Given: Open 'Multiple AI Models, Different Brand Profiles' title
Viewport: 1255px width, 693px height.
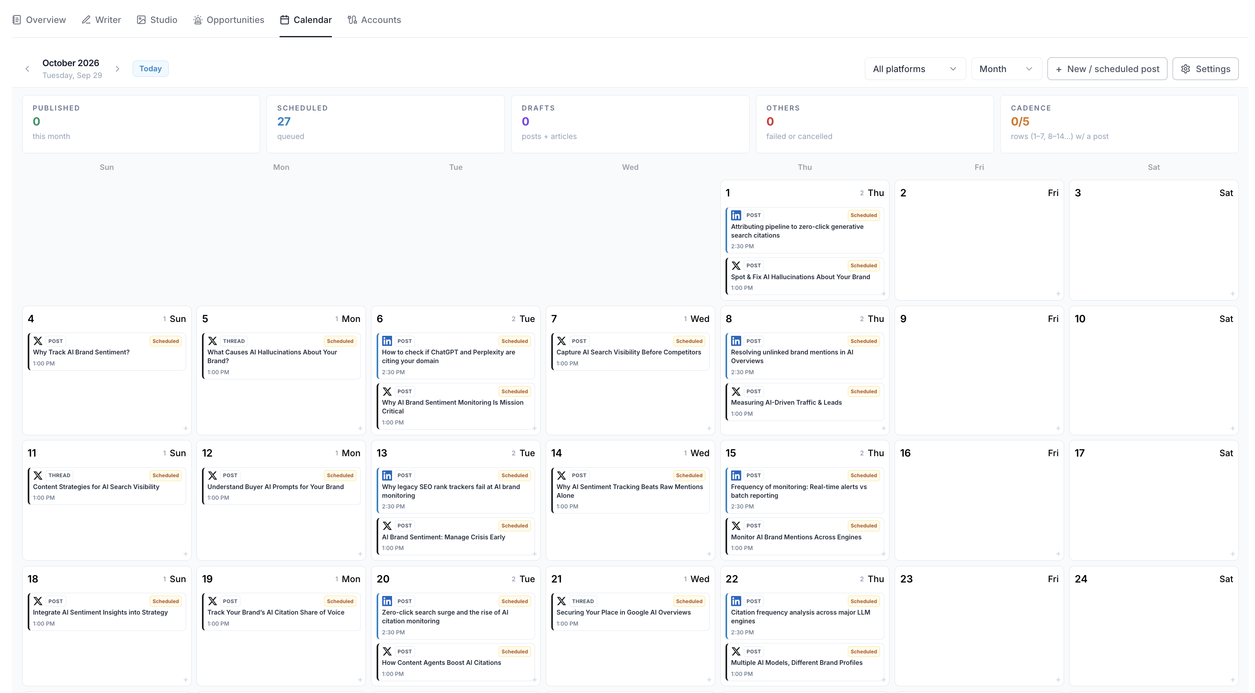Looking at the screenshot, I should point(800,663).
